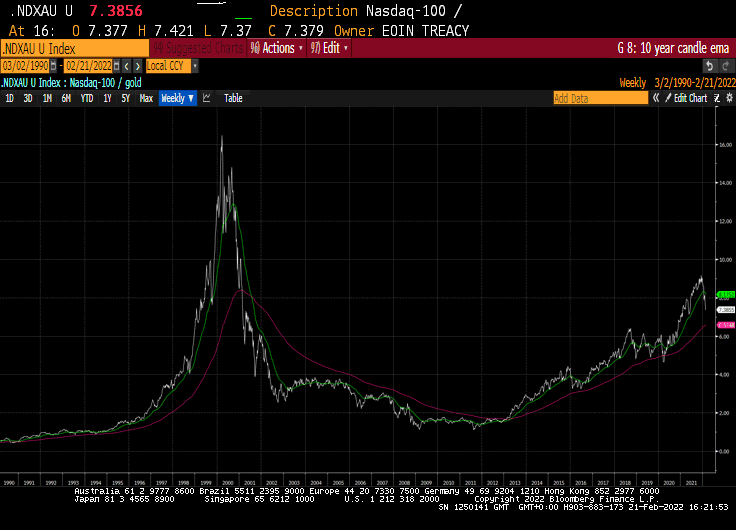This screenshot has width=736, height=530.
Task: Click the 2011 year label on x-axis
Action: [470, 483]
